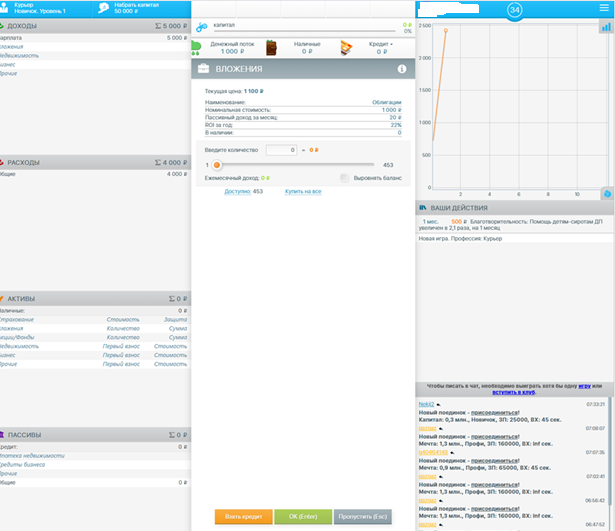Viewport: 615px width, 531px height.
Task: Click the Страхование row in Активы
Action: tap(95, 320)
